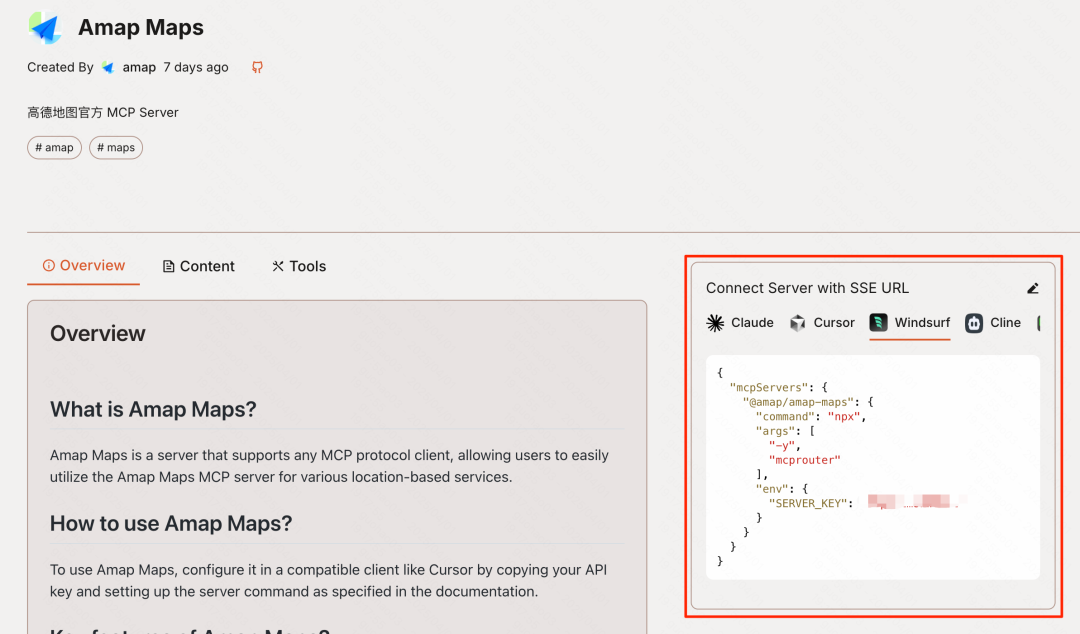
Task: Click the edit pencil icon in connect panel
Action: [1032, 288]
